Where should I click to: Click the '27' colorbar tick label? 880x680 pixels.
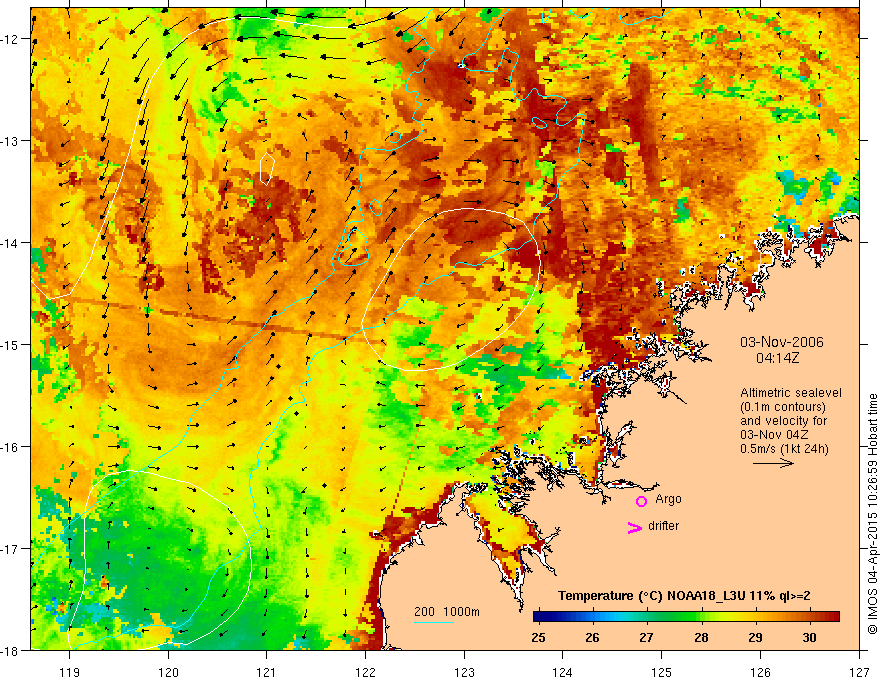(x=647, y=637)
